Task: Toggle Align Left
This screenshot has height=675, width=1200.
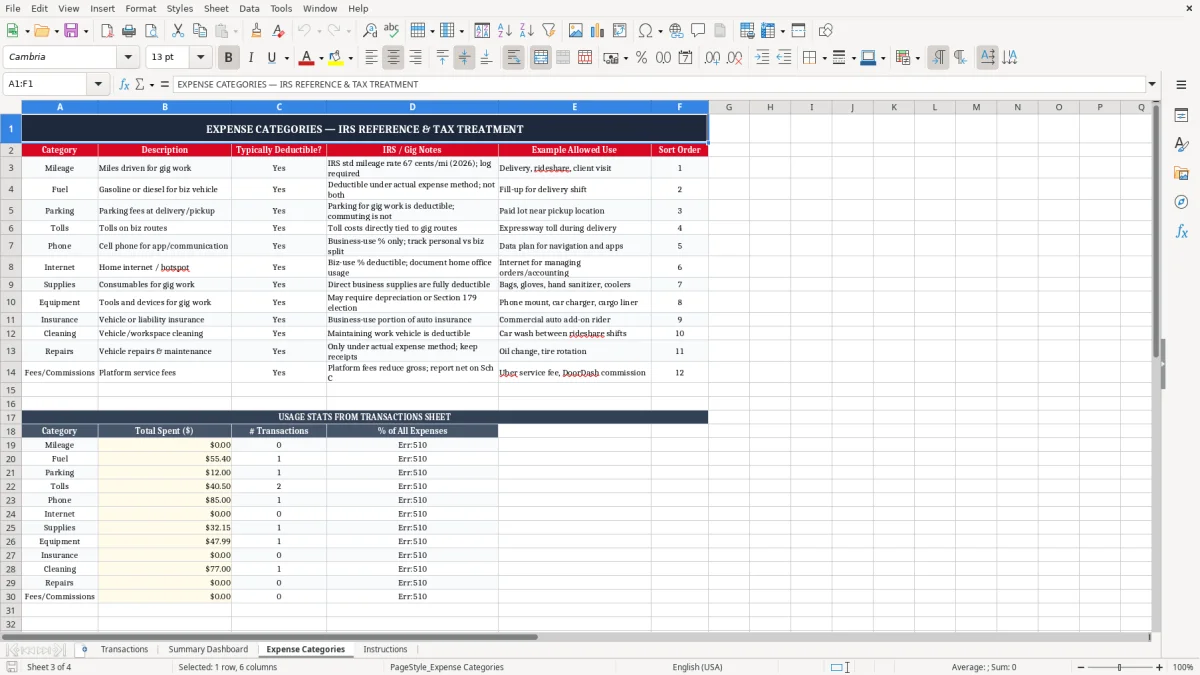Action: pyautogui.click(x=371, y=58)
